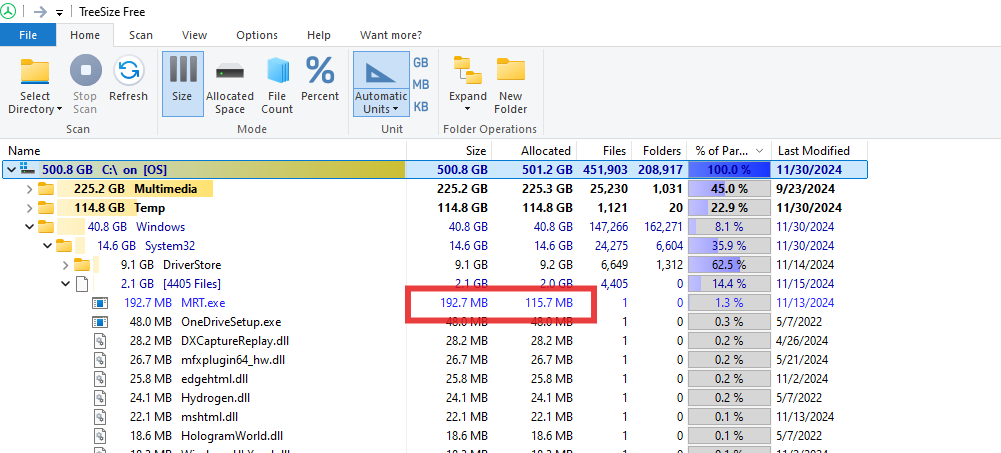Switch to Percent mode
Image resolution: width=1001 pixels, height=453 pixels.
click(320, 79)
